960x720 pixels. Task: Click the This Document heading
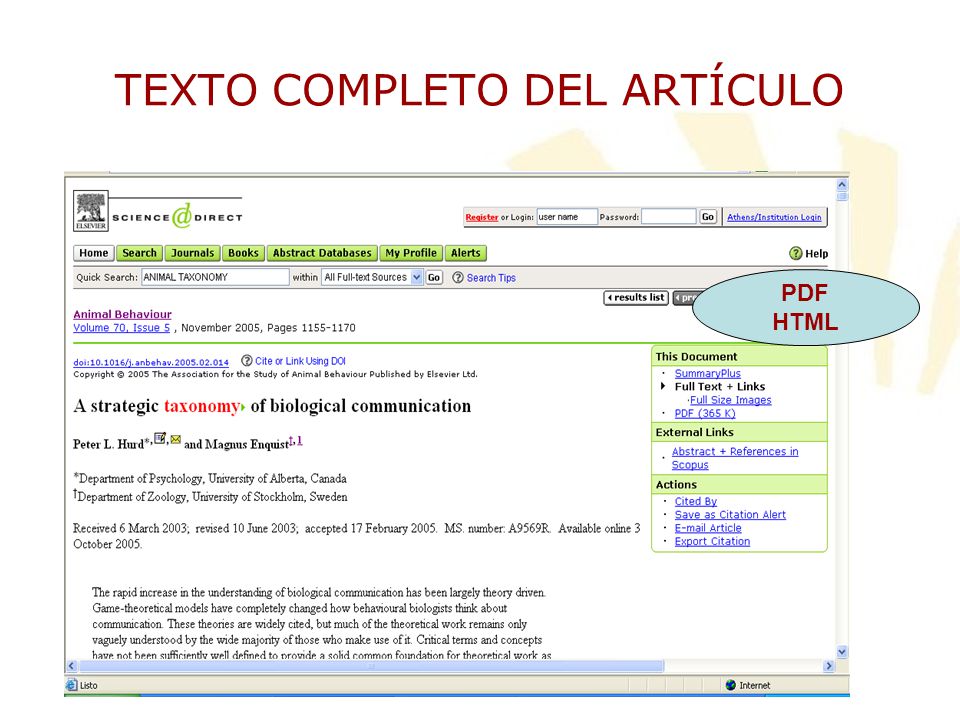pos(696,357)
